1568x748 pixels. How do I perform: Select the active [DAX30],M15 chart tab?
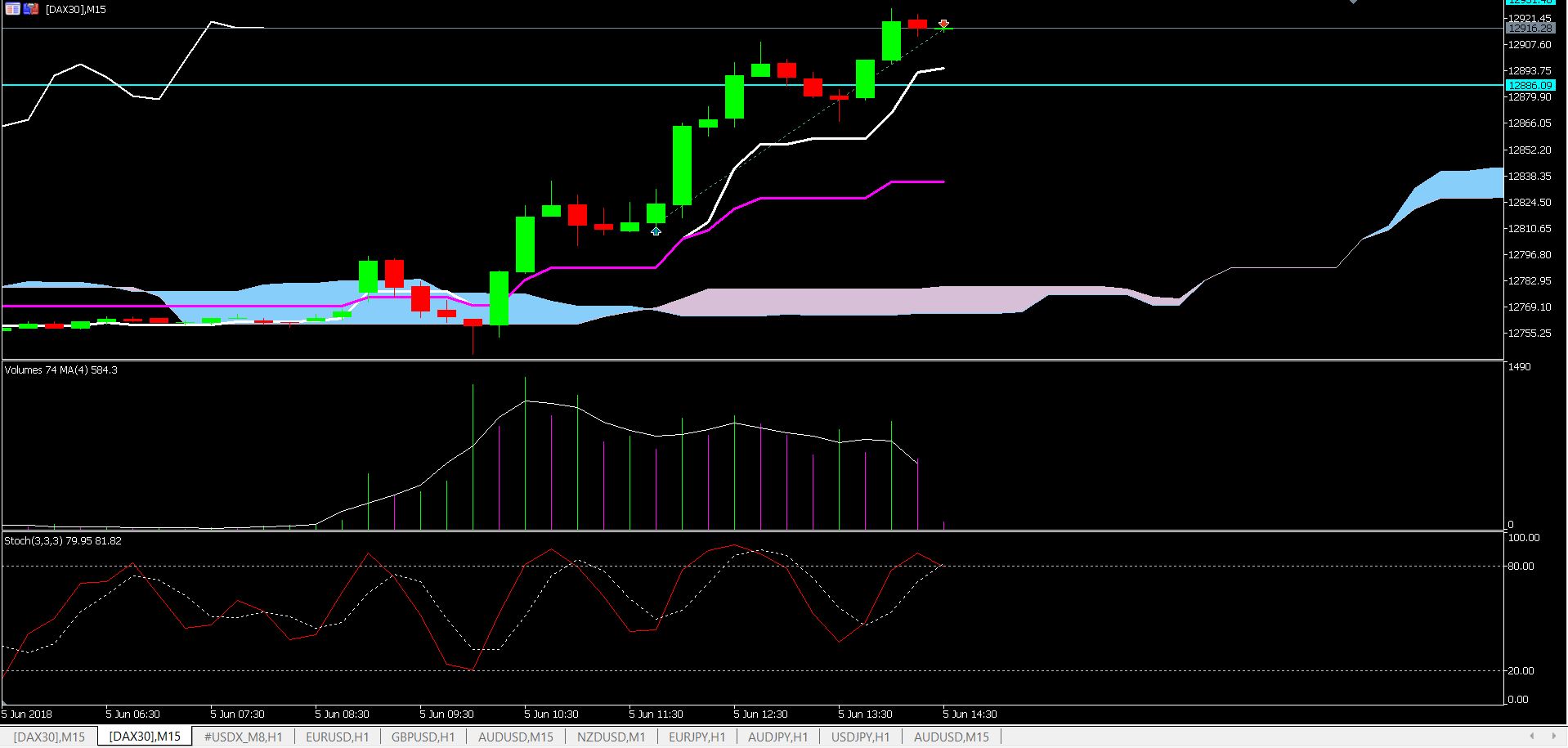click(x=145, y=736)
